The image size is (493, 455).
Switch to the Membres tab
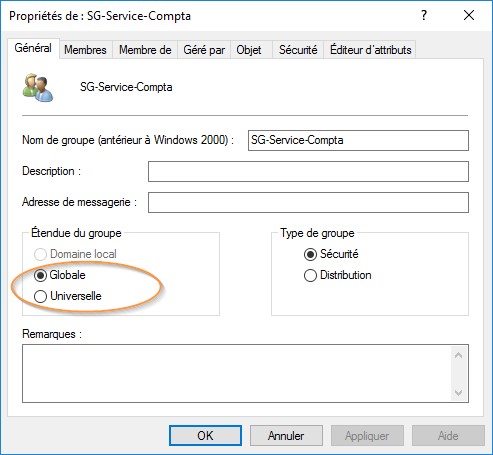(x=85, y=50)
